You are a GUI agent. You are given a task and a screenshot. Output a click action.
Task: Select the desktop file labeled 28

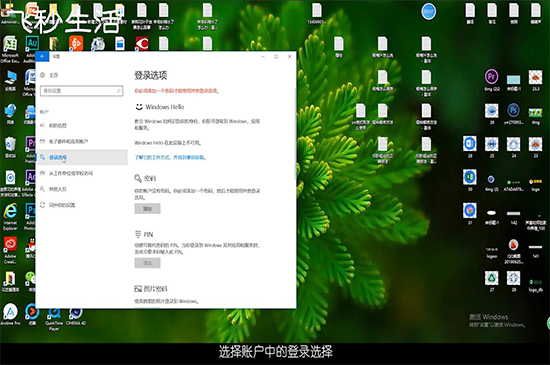click(x=514, y=281)
